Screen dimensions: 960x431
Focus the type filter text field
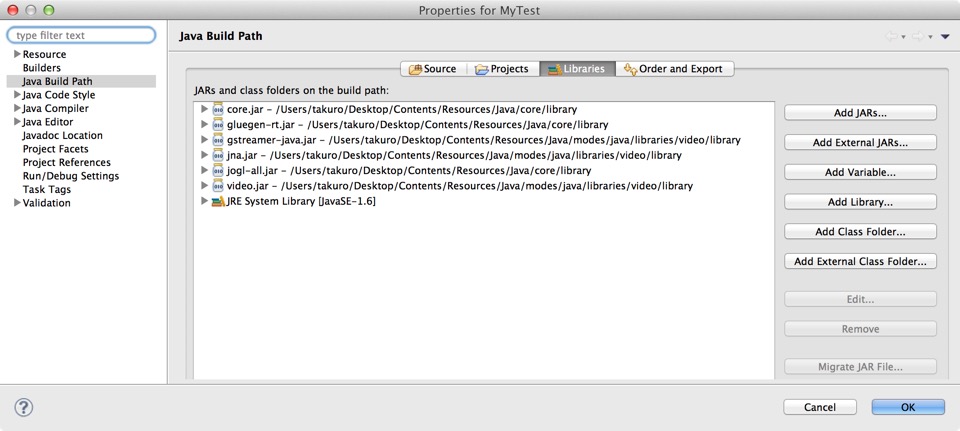tap(82, 35)
